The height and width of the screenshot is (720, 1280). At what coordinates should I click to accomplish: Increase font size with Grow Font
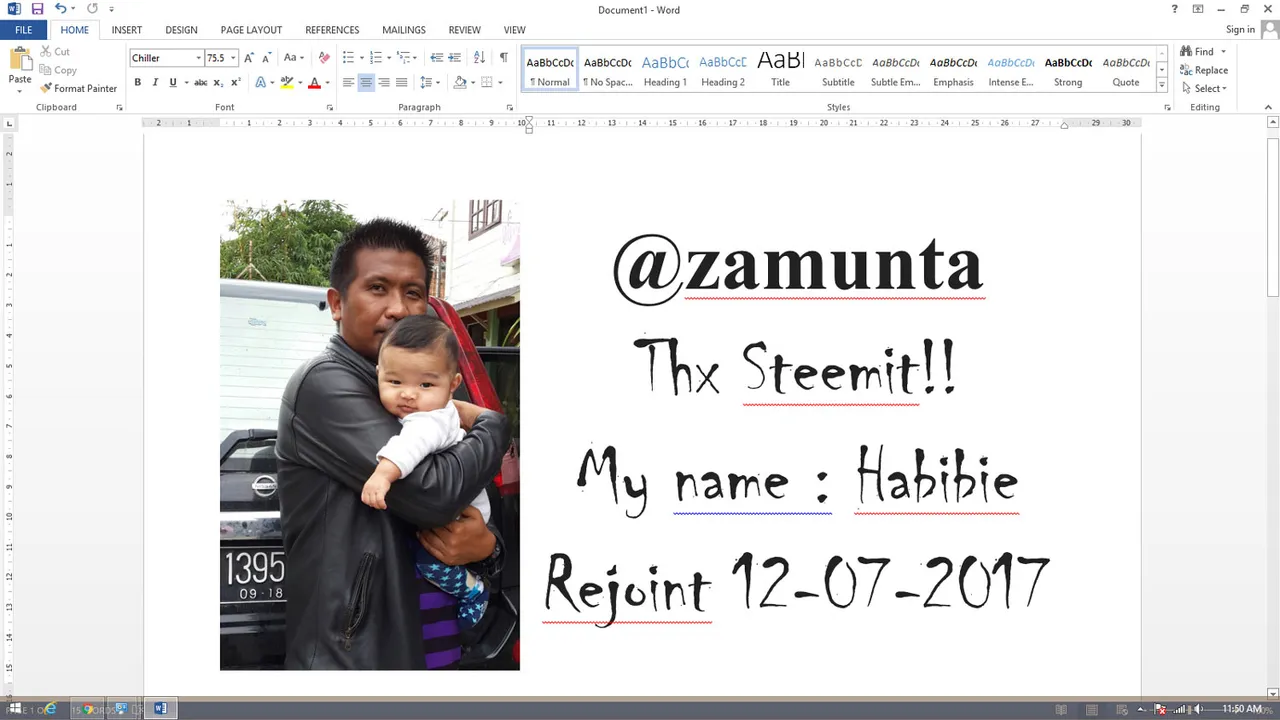click(x=249, y=58)
